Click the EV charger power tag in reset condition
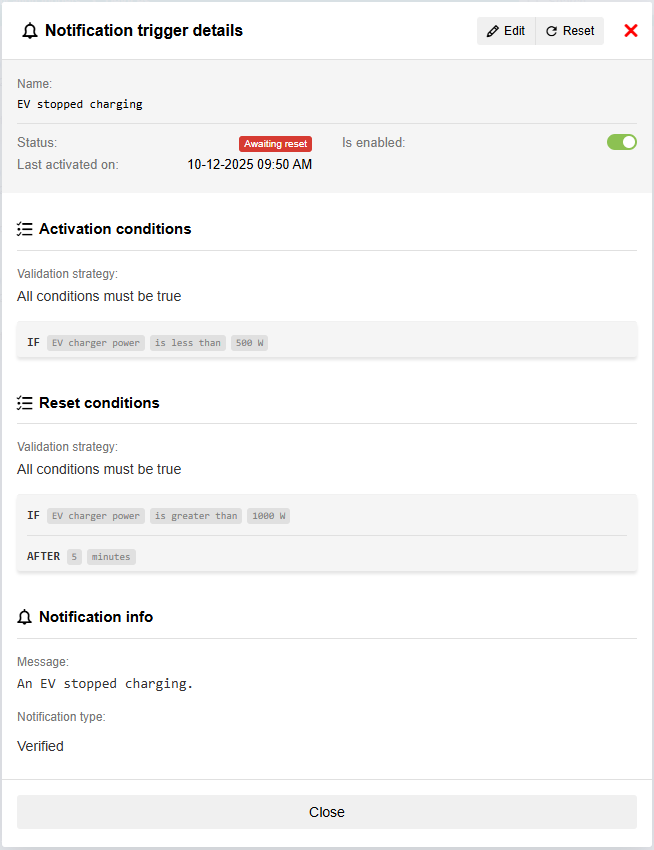 [x=96, y=516]
